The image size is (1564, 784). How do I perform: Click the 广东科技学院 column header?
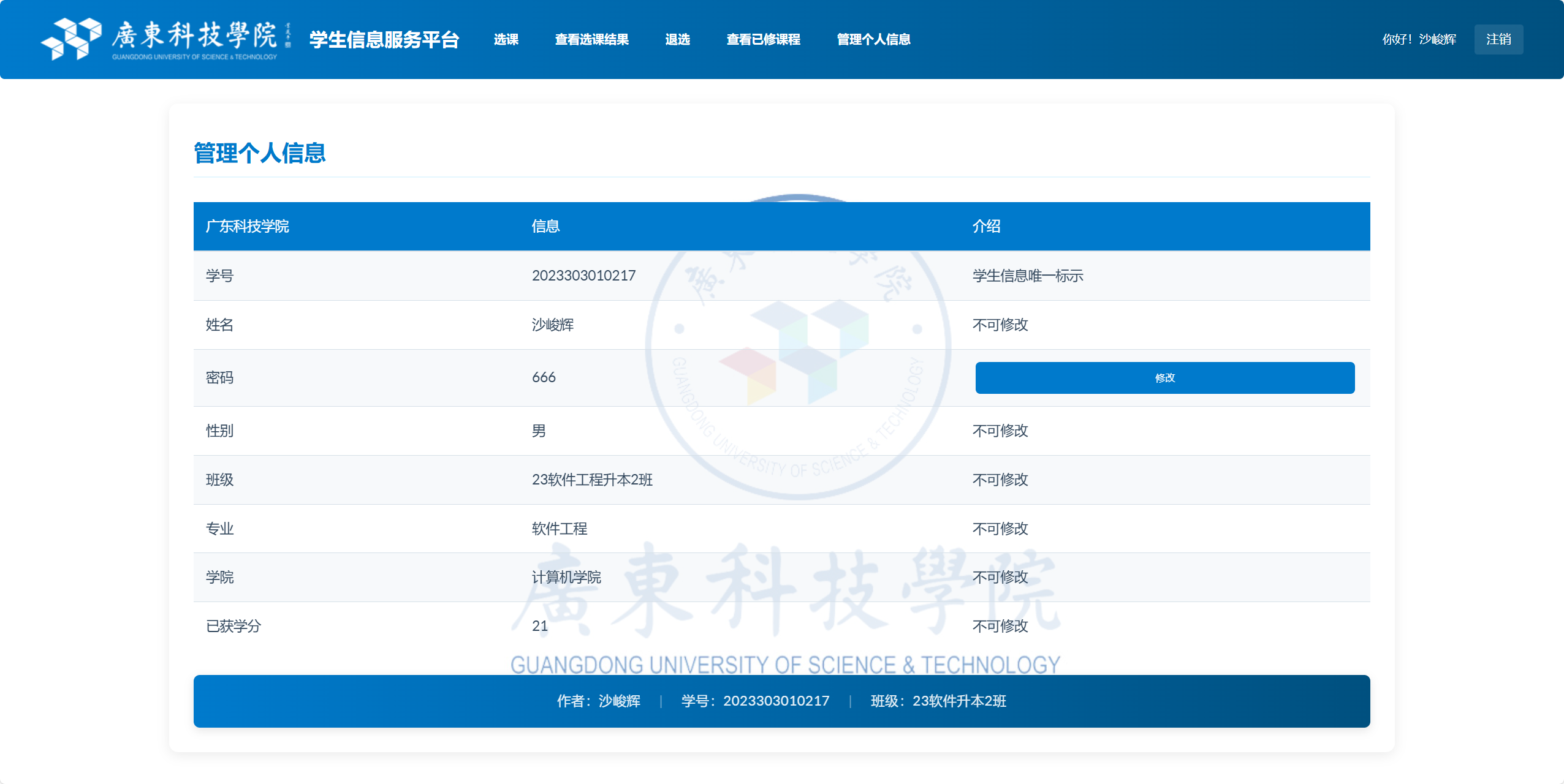(x=247, y=227)
